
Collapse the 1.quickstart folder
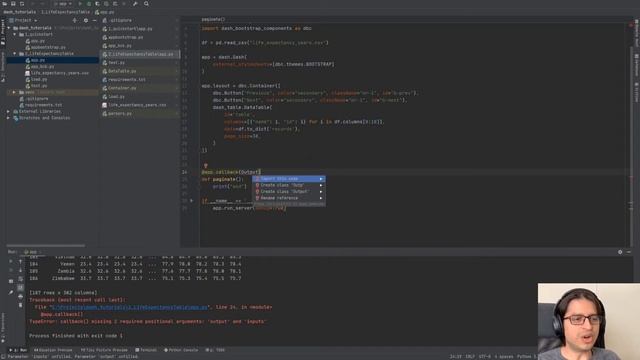15,34
